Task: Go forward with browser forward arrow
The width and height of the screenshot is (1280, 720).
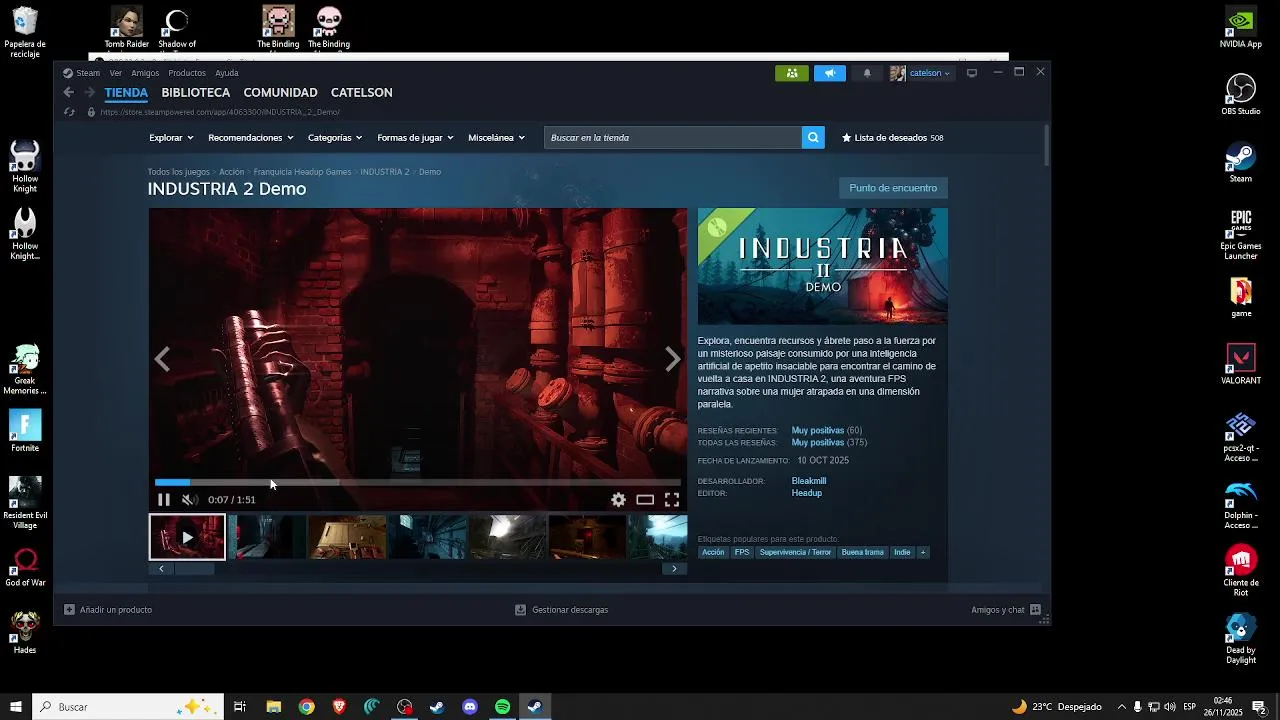Action: [89, 92]
